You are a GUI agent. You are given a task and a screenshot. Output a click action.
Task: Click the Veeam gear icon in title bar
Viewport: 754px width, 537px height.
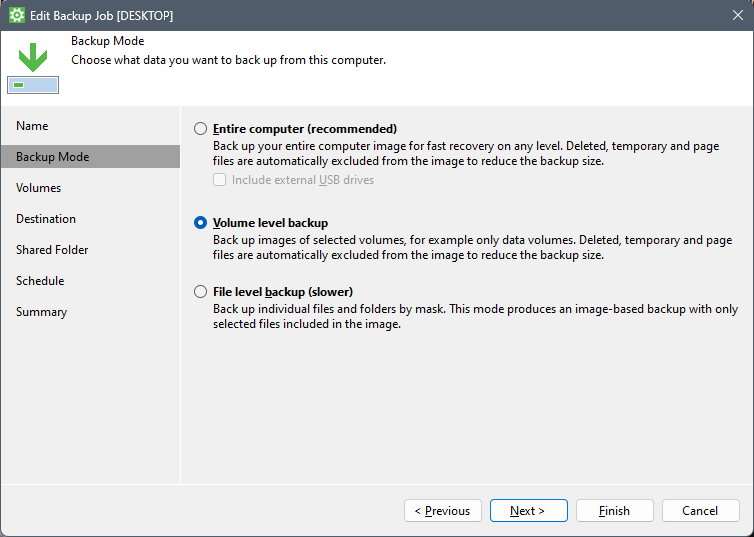16,15
